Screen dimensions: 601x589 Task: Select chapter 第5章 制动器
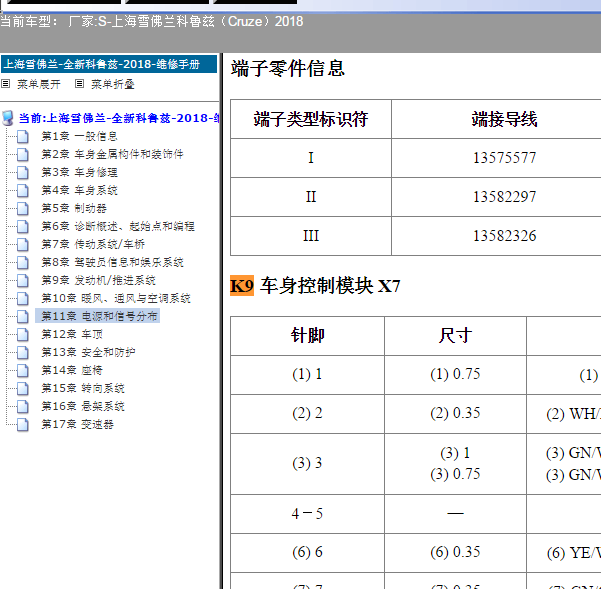[x=74, y=208]
